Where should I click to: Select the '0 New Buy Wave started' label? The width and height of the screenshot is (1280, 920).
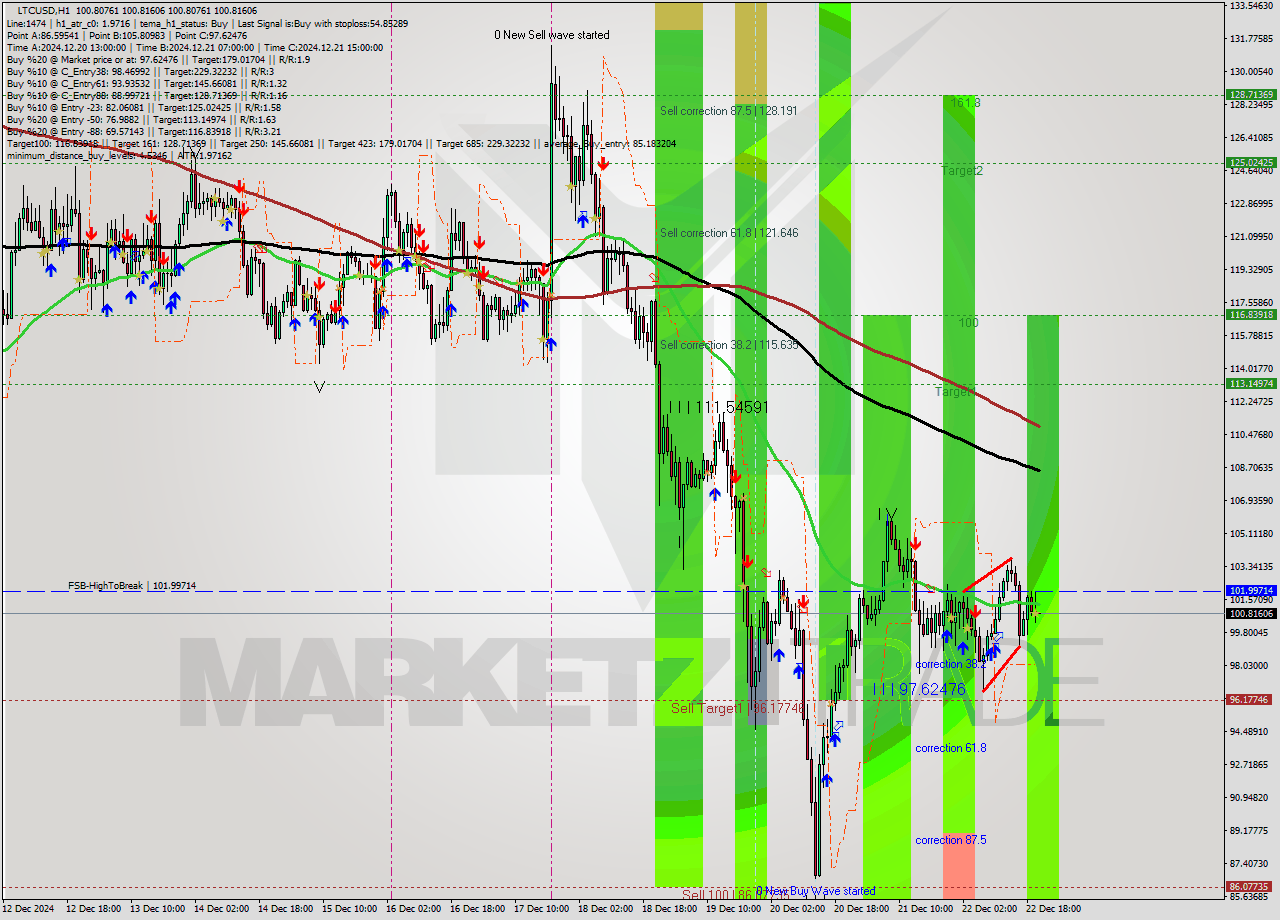click(x=816, y=891)
